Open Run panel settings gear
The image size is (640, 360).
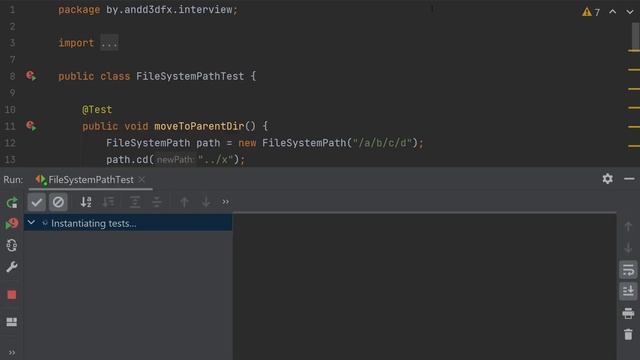click(x=607, y=179)
